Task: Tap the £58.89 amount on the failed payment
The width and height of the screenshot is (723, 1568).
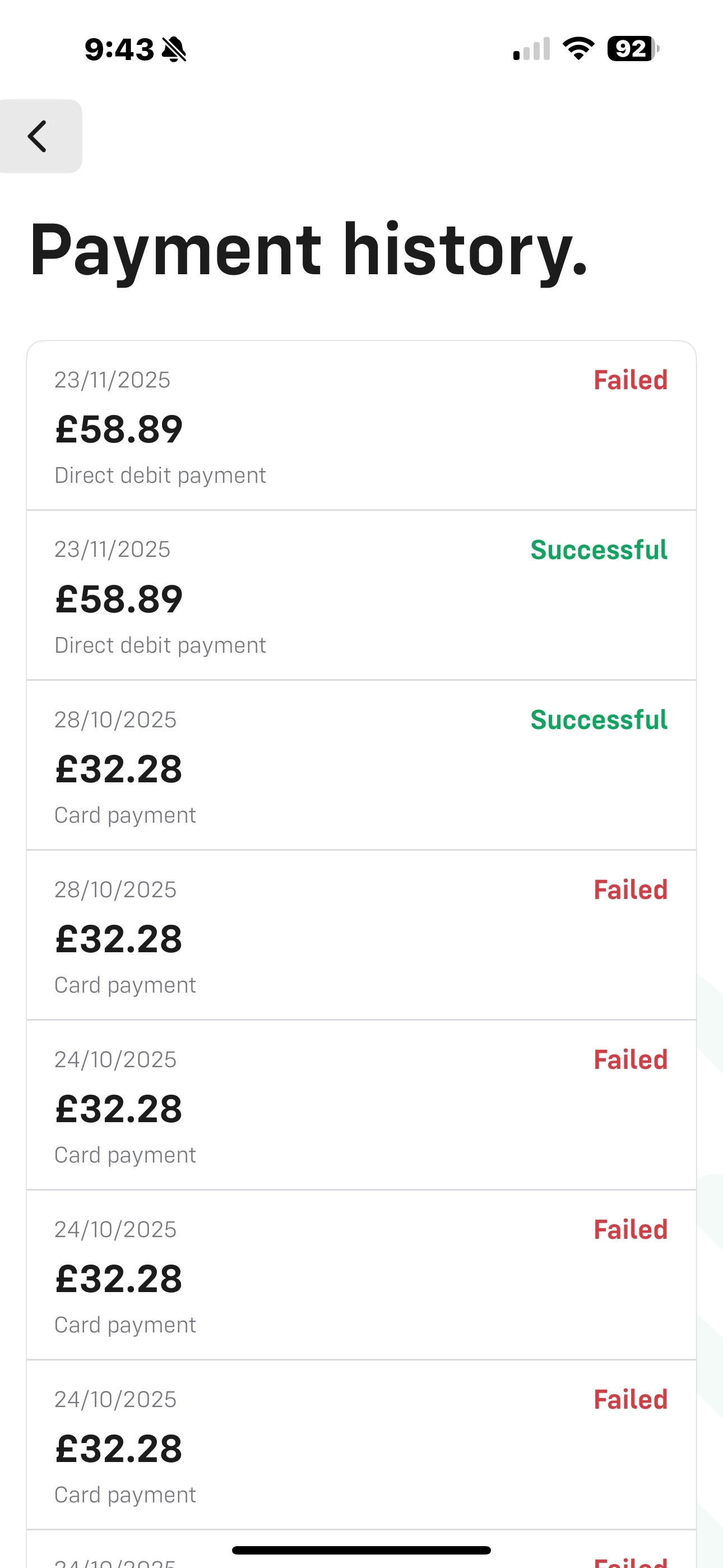Action: click(119, 429)
